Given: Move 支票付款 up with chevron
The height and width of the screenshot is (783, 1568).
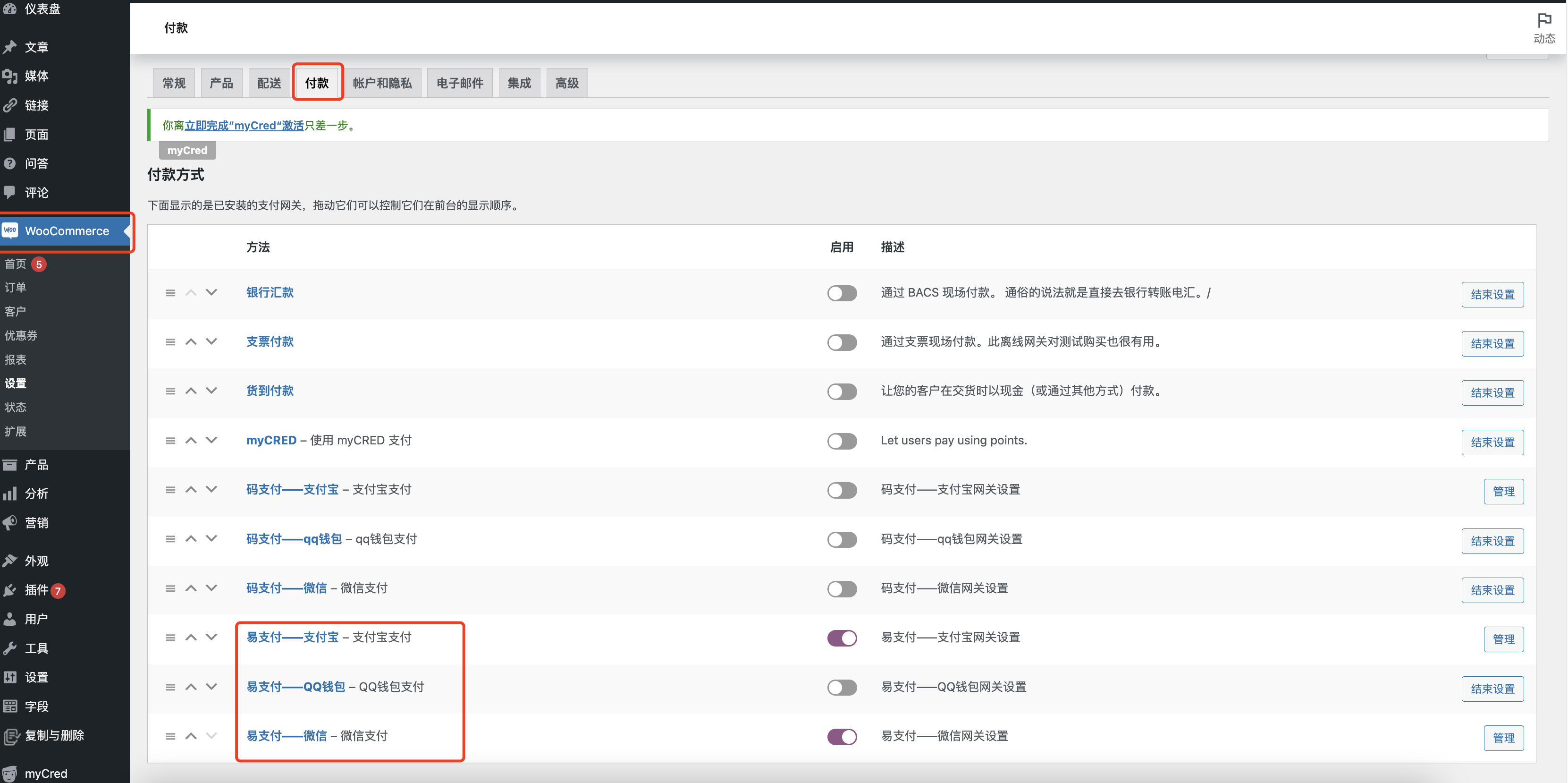Looking at the screenshot, I should pos(191,341).
